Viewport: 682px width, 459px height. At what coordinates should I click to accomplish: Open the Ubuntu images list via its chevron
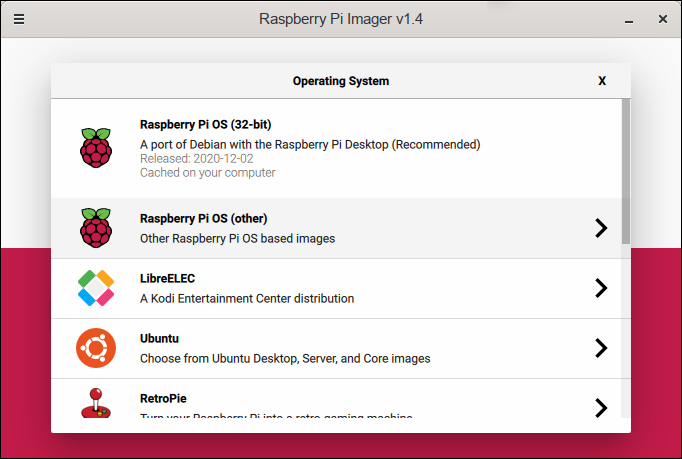(601, 348)
